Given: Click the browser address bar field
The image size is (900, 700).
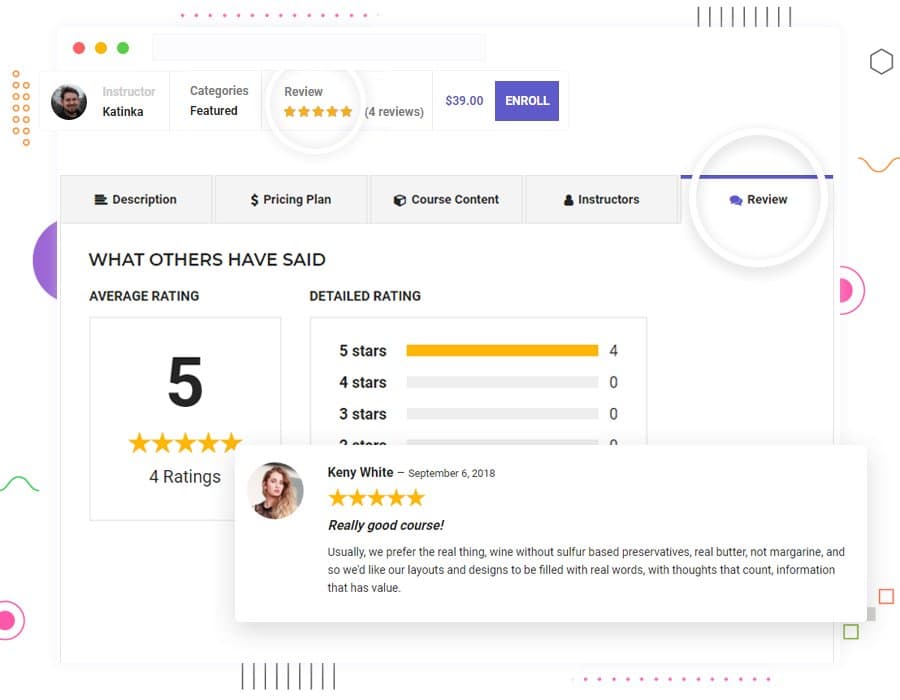Looking at the screenshot, I should coord(318,47).
